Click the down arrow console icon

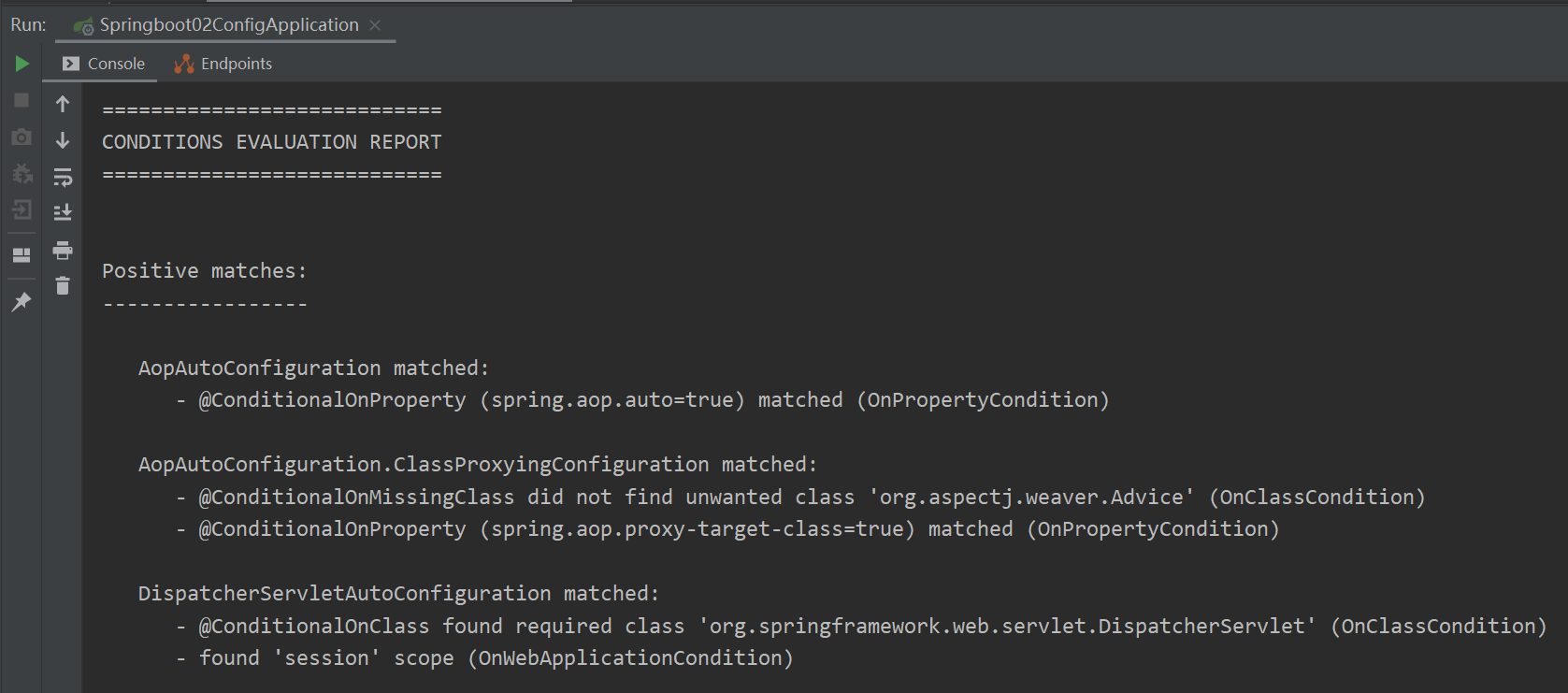63,140
